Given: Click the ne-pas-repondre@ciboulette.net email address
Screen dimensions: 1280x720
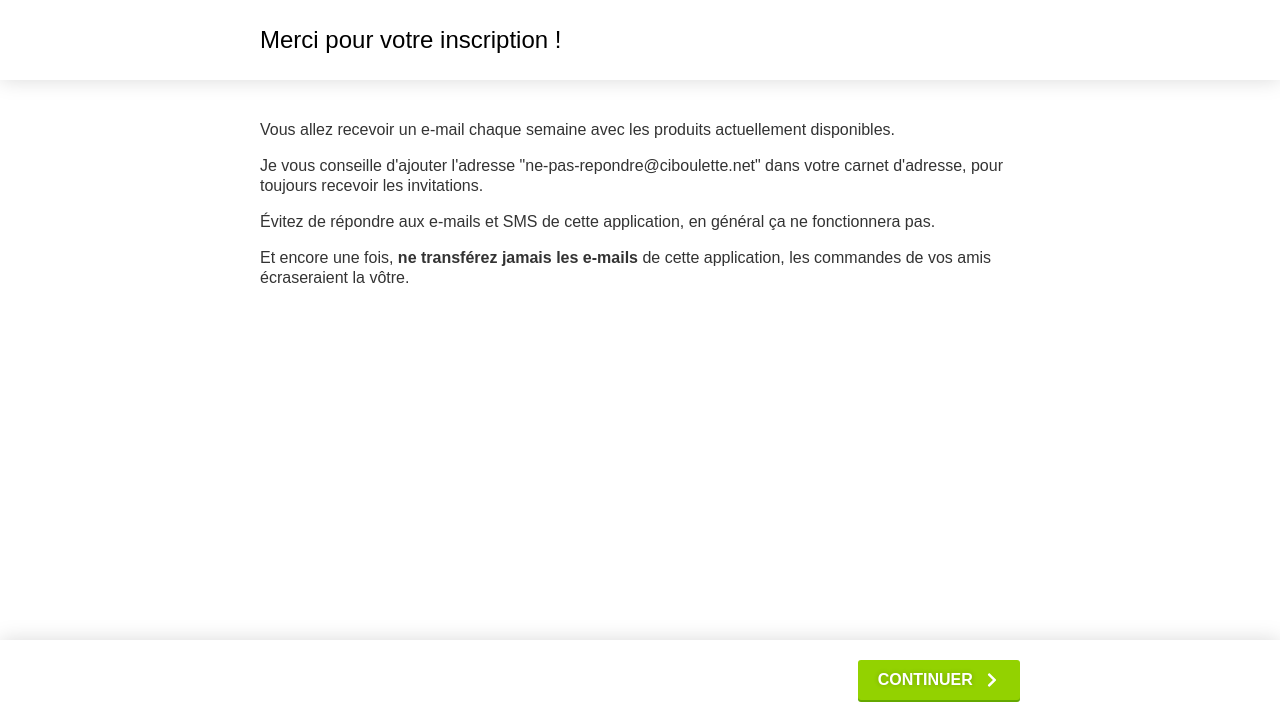Looking at the screenshot, I should point(640,166).
